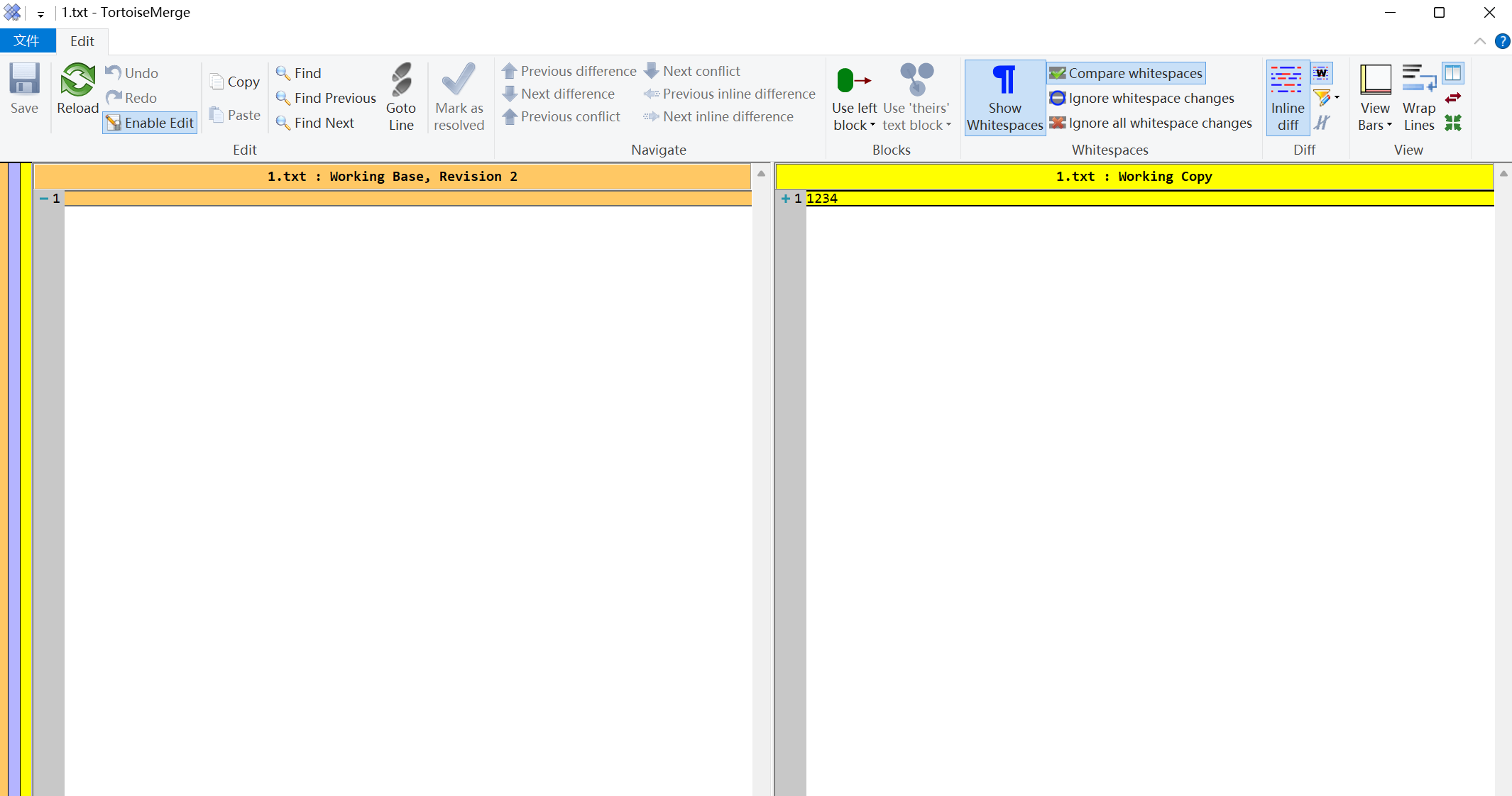This screenshot has height=796, width=1512.
Task: Click the purple locator bar strip
Action: coord(14,479)
